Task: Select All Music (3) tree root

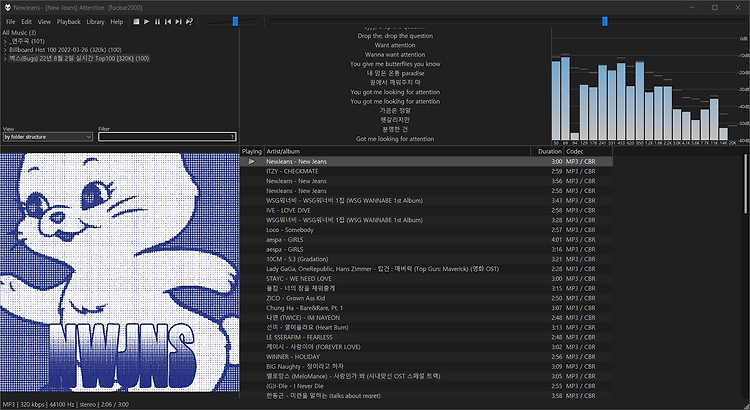Action: click(x=19, y=33)
